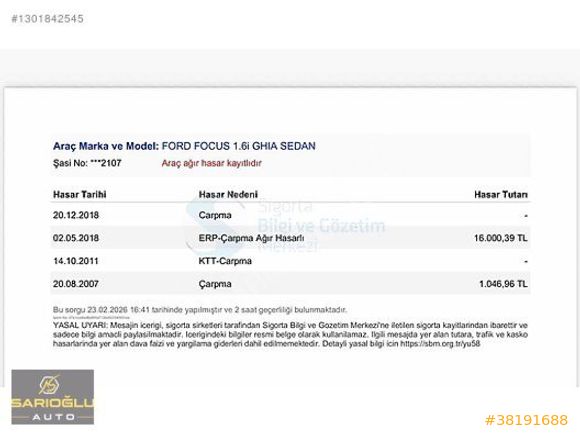Click the 'Araç Marka ve Model:' label

click(106, 146)
